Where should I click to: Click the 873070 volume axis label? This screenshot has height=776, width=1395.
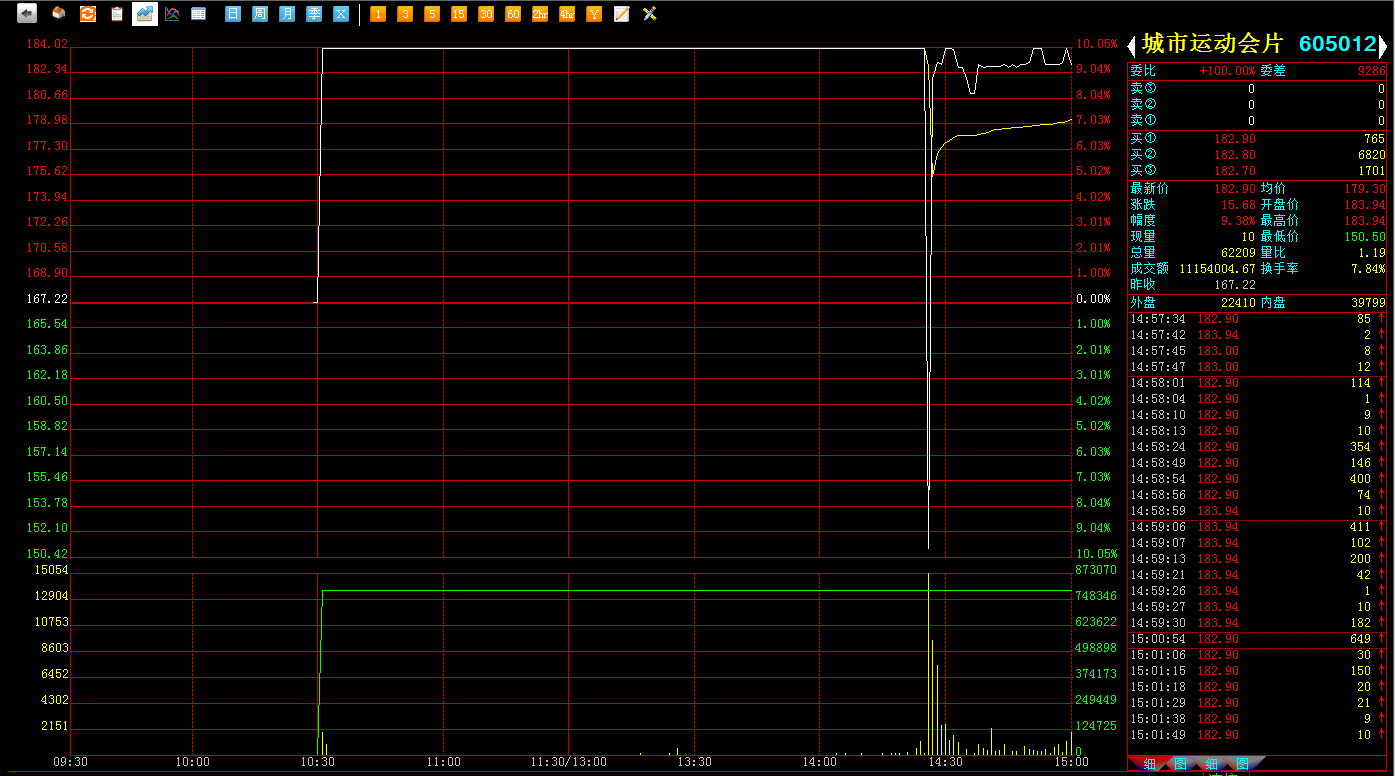1096,570
